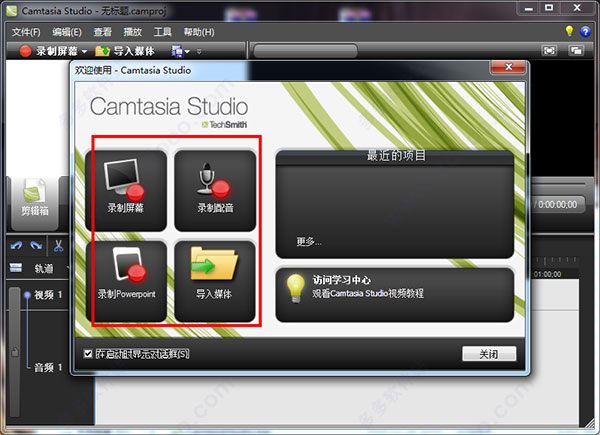Viewport: 600px width, 435px height.
Task: Click the light bulb tips icon
Action: [x=569, y=31]
